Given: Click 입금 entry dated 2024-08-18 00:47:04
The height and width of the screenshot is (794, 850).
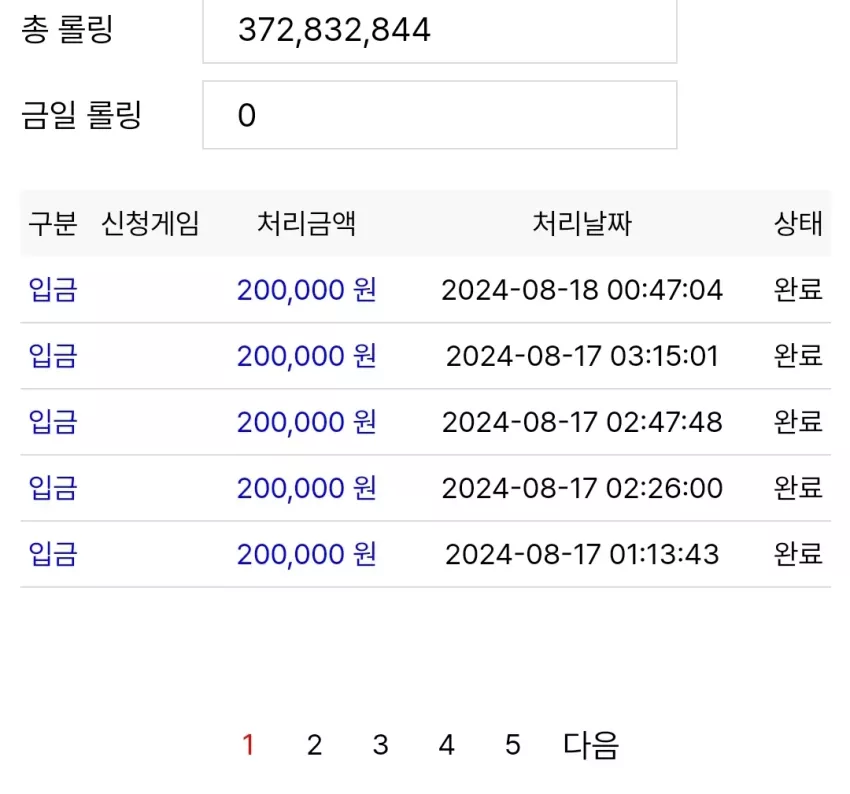Looking at the screenshot, I should (x=53, y=289).
